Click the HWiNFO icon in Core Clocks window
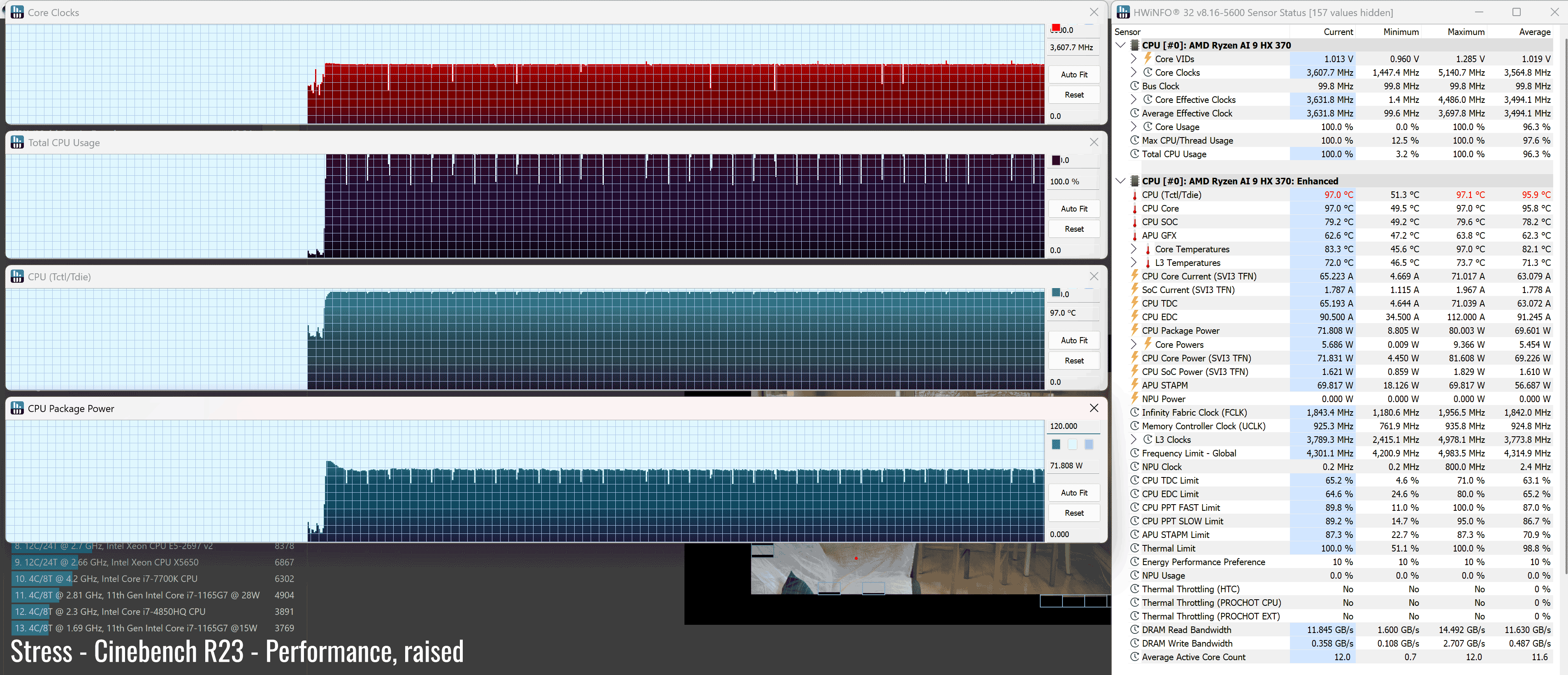Image resolution: width=1568 pixels, height=675 pixels. pyautogui.click(x=17, y=12)
